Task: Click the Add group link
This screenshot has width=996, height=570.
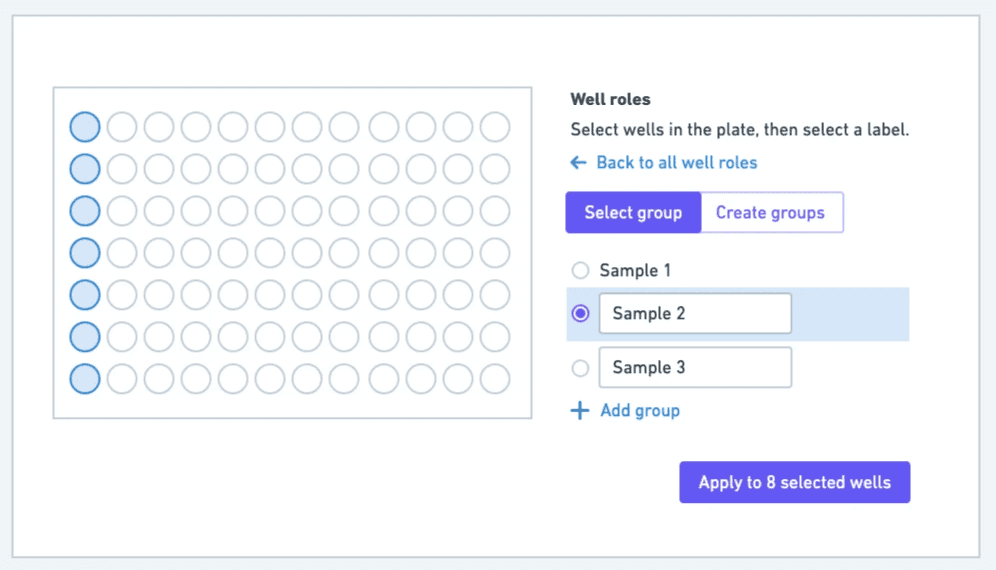Action: (x=640, y=410)
